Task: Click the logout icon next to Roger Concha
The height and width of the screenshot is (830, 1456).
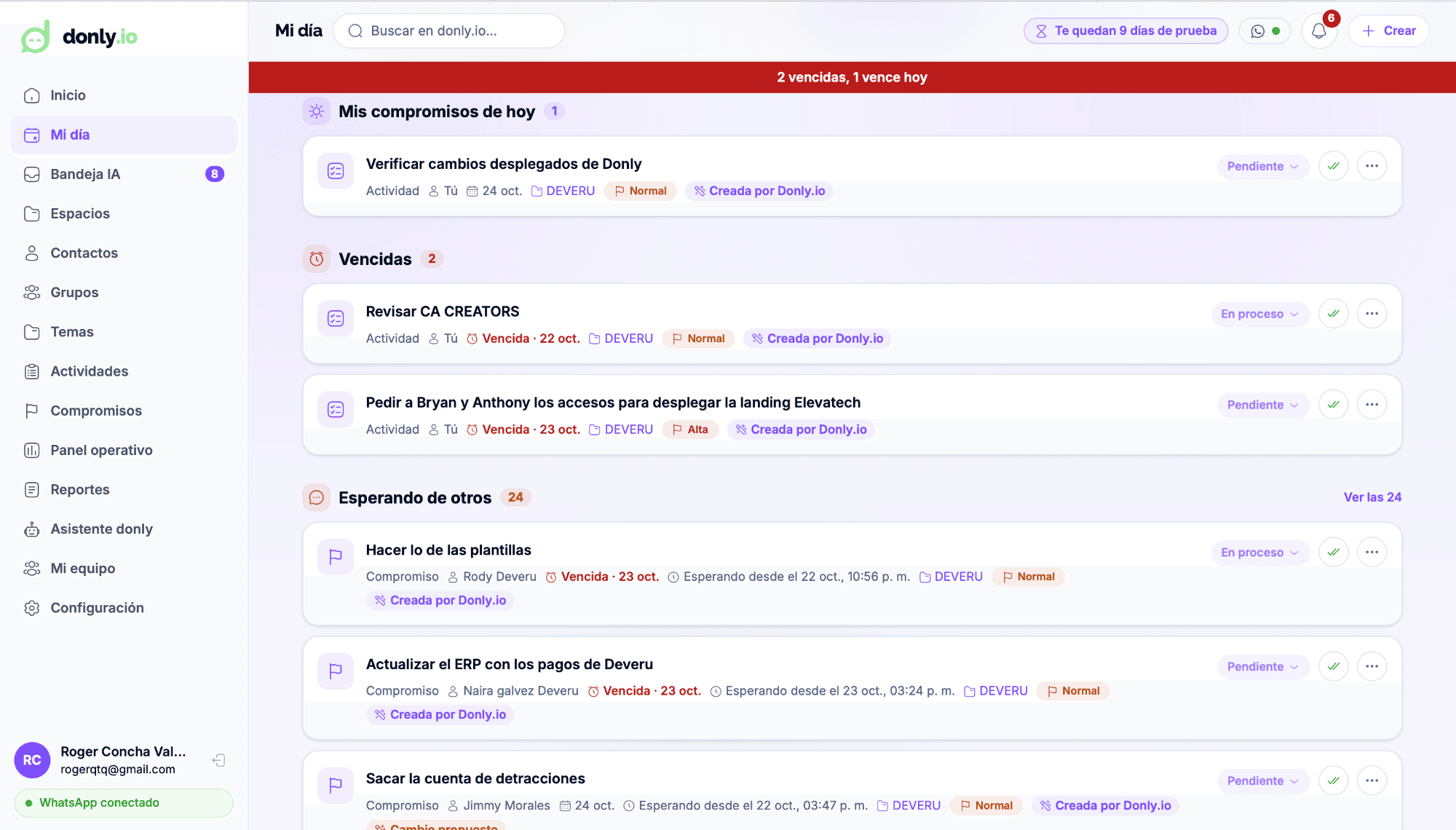Action: pos(218,760)
